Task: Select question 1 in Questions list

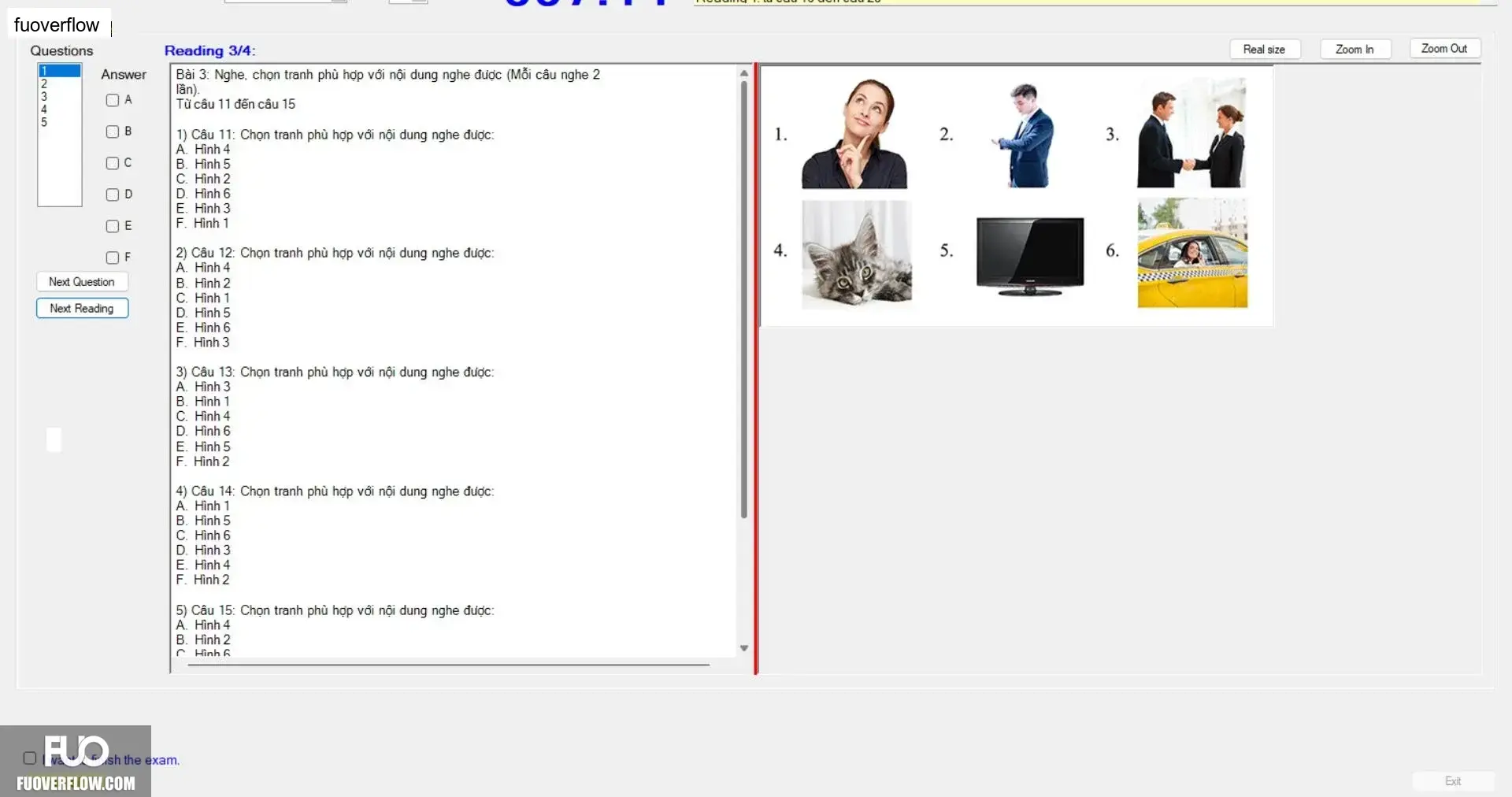Action: point(60,71)
